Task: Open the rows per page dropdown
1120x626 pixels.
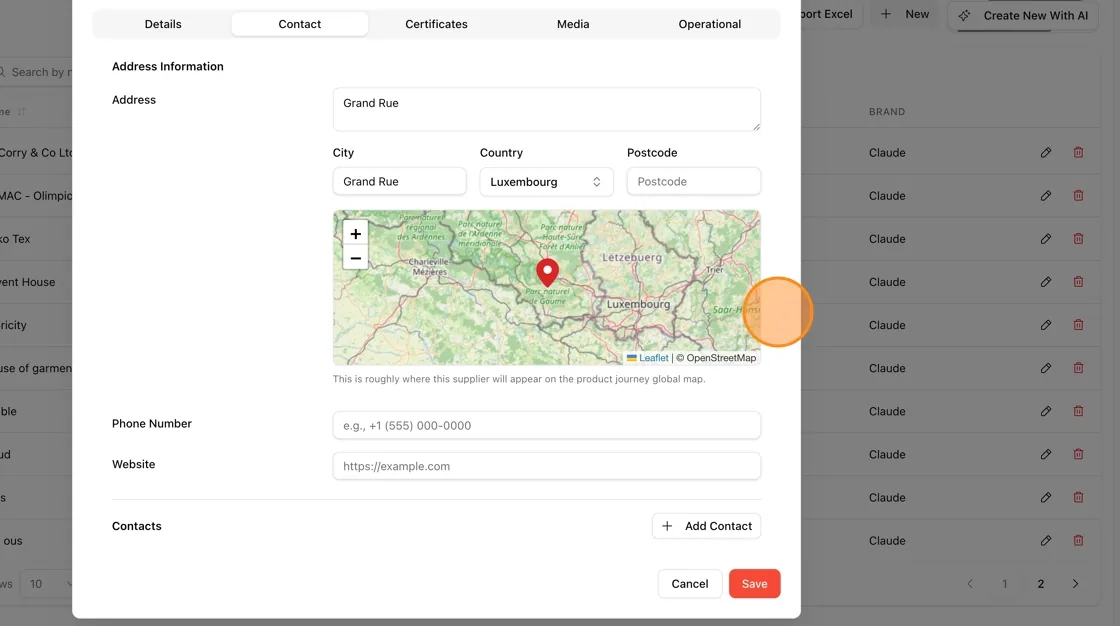Action: (x=46, y=584)
